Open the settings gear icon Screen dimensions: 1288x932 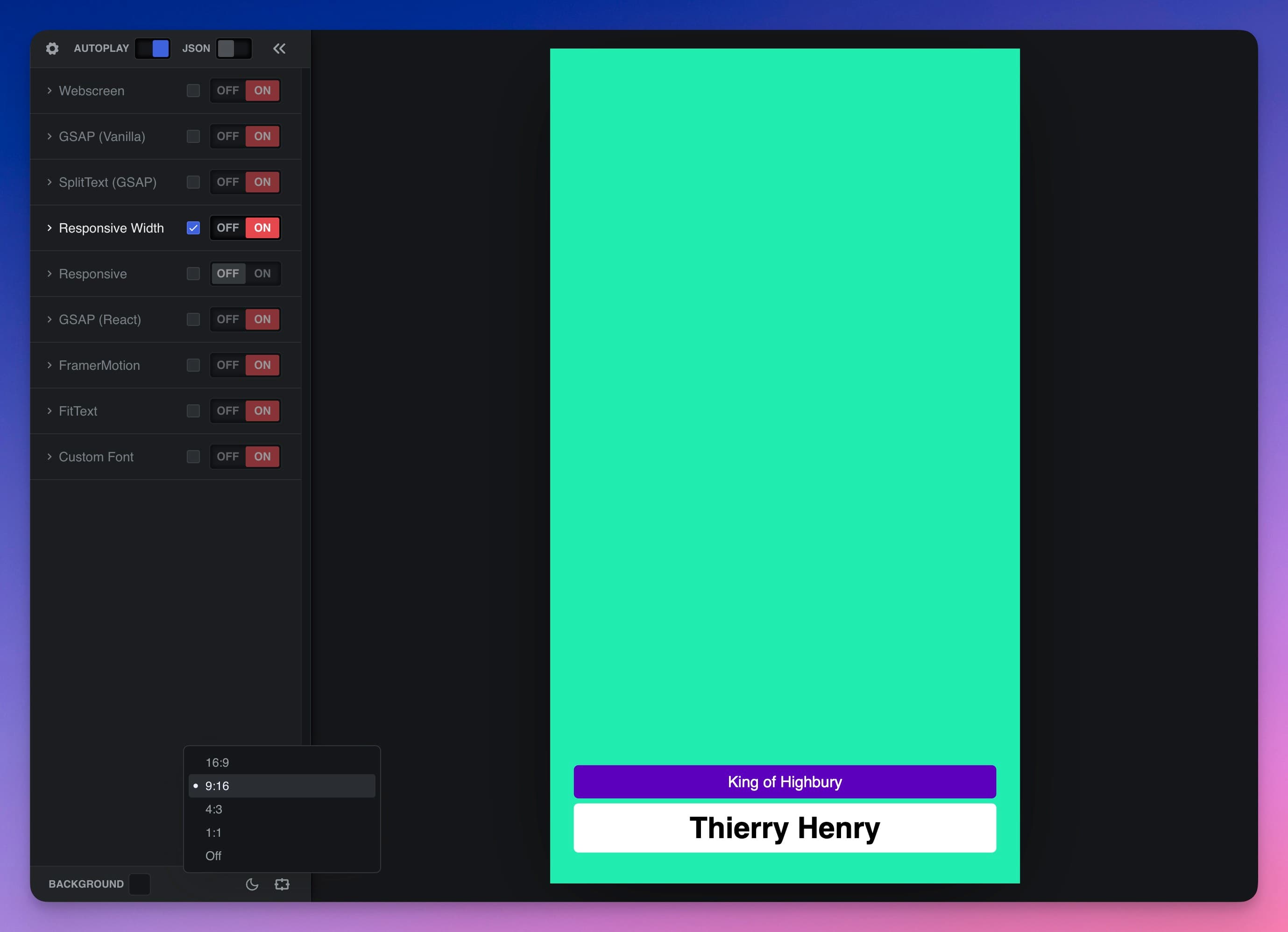pyautogui.click(x=52, y=48)
